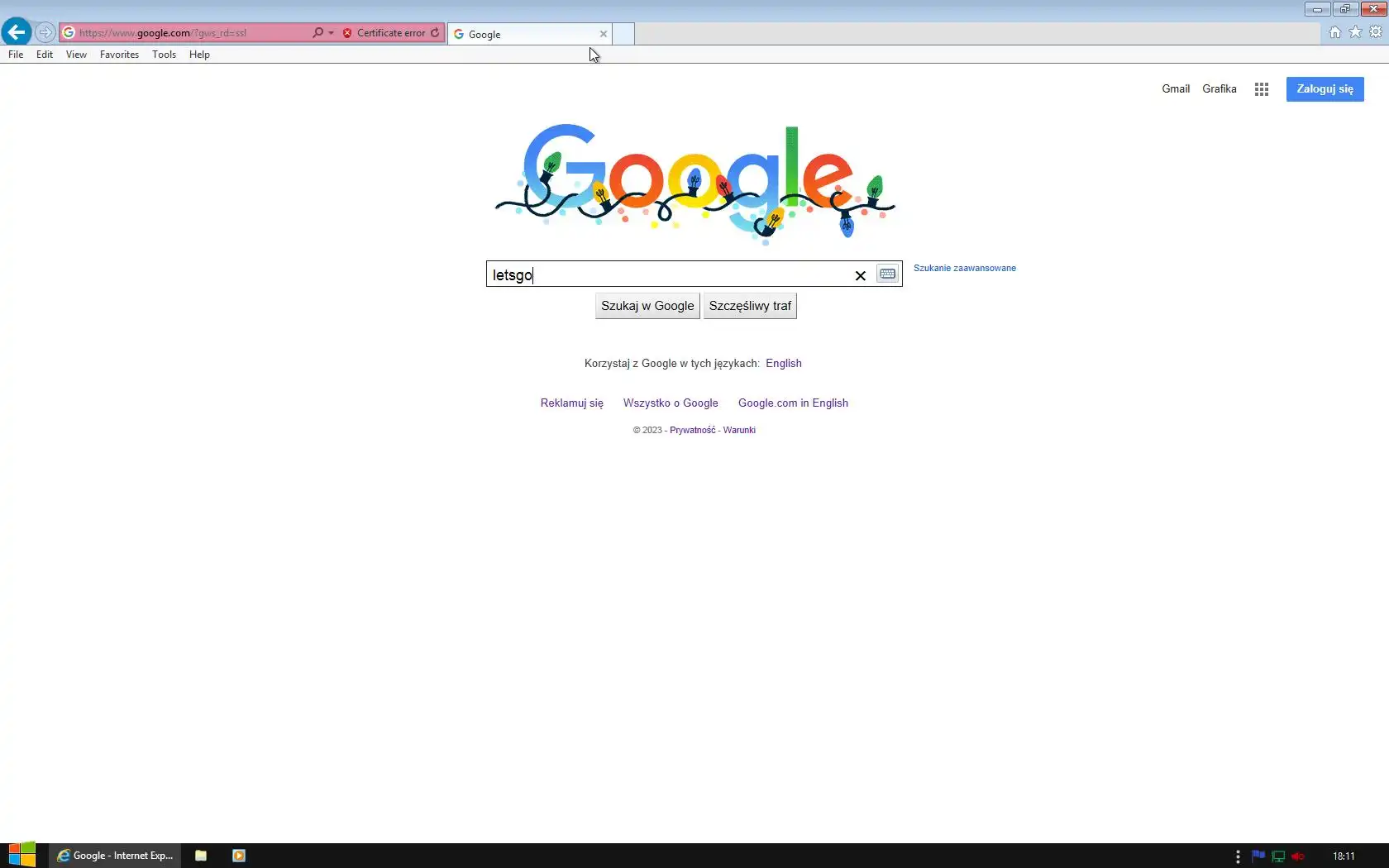1389x868 pixels.
Task: Open the Certificate error warning
Action: [384, 33]
